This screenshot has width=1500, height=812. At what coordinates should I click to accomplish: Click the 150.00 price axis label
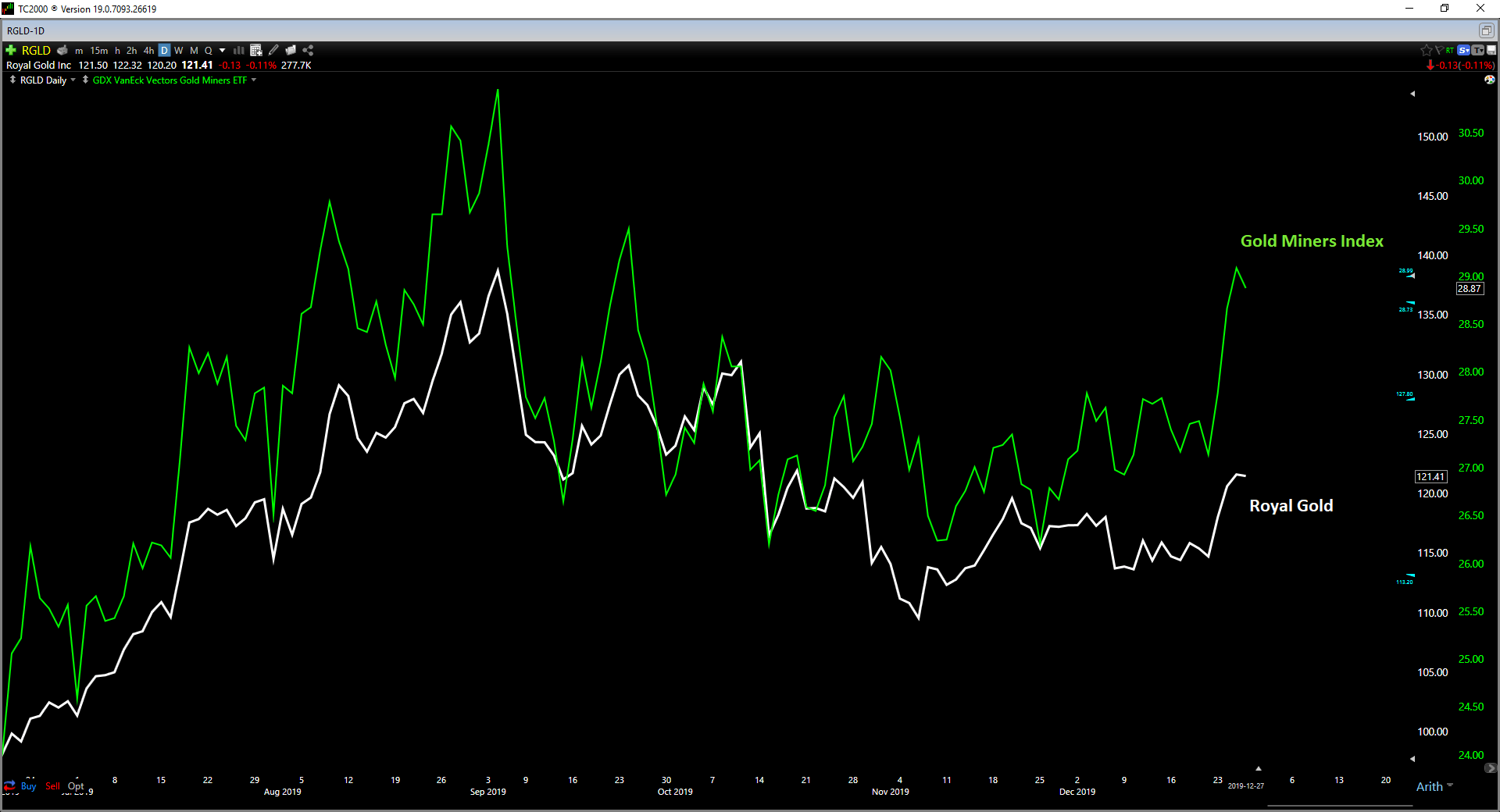(1433, 137)
